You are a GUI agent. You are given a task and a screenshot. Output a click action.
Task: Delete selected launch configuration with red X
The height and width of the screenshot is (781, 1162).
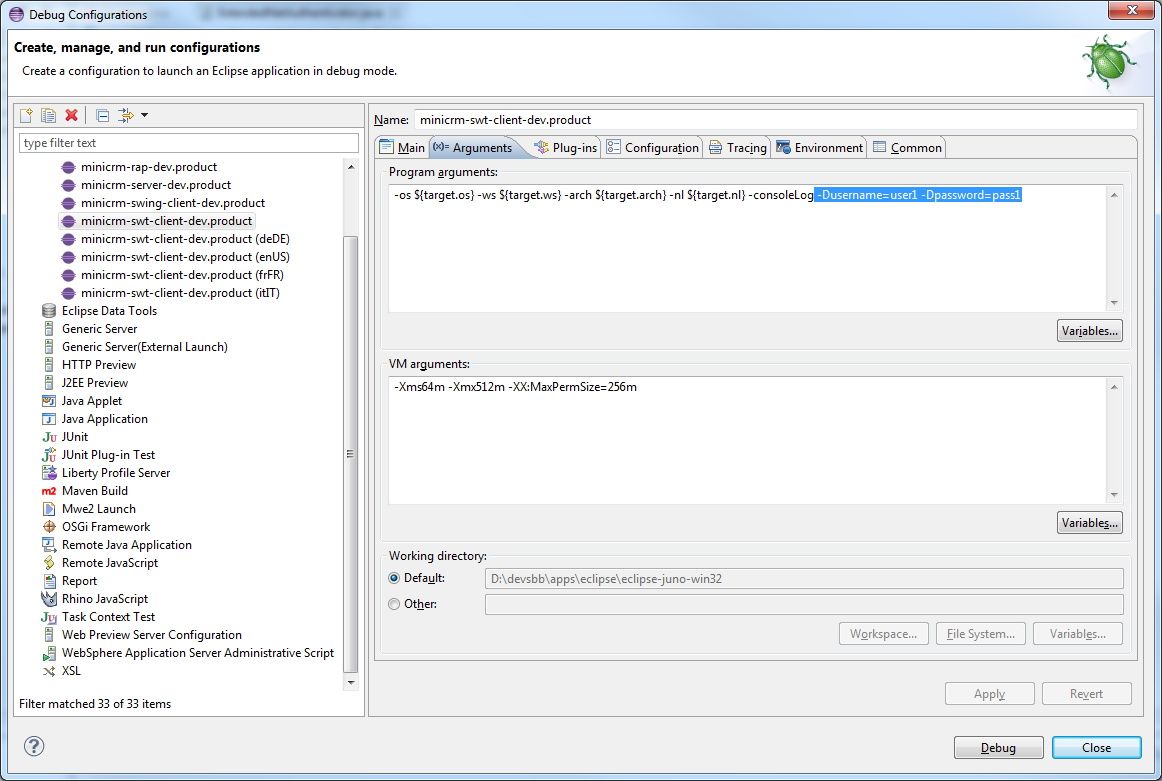pyautogui.click(x=71, y=116)
